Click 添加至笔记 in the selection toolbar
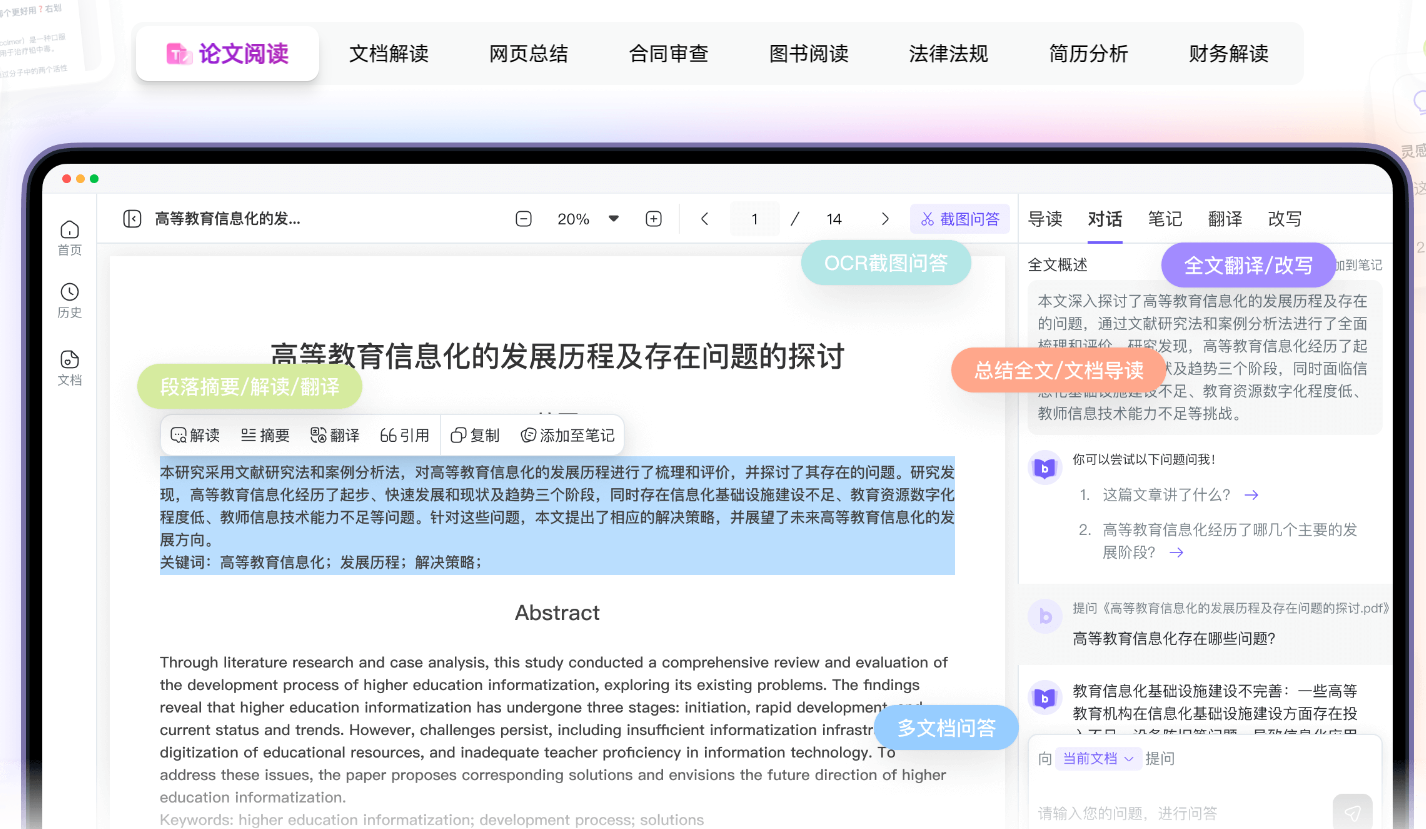This screenshot has width=1426, height=829. tap(567, 435)
